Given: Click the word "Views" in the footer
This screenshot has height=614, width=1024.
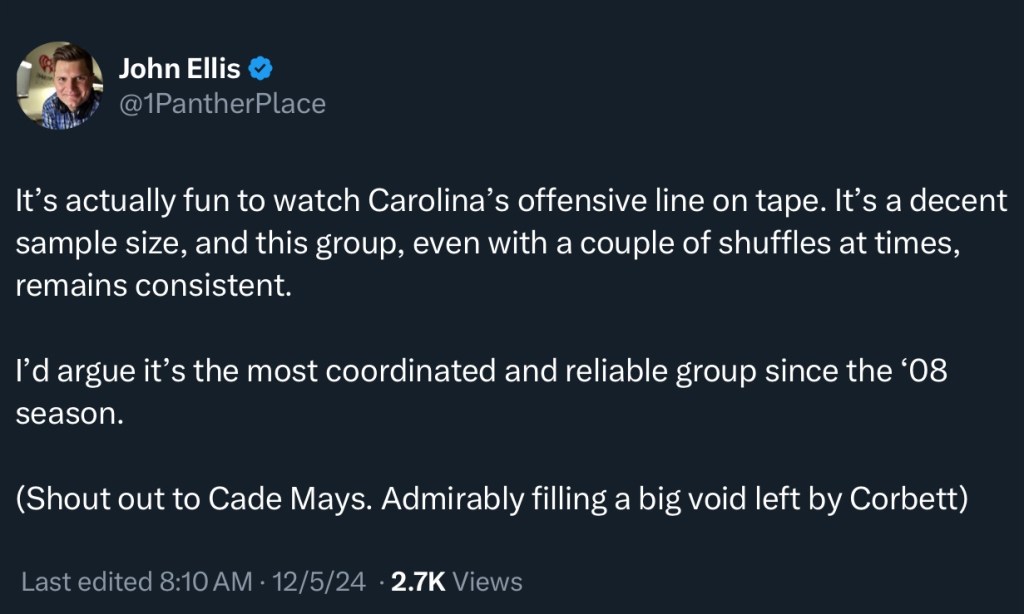Looking at the screenshot, I should (x=487, y=581).
